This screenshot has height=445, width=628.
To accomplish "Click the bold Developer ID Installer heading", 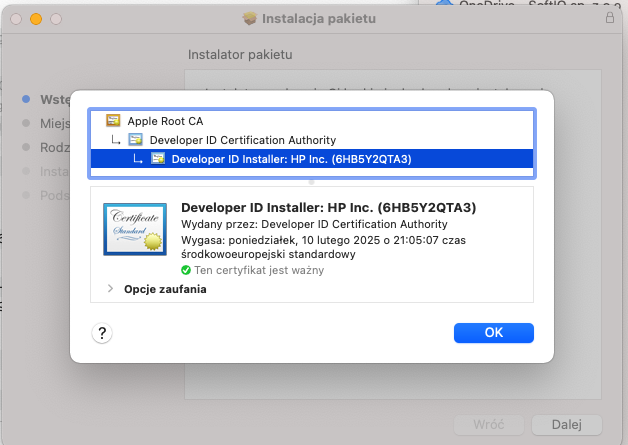I will click(328, 207).
